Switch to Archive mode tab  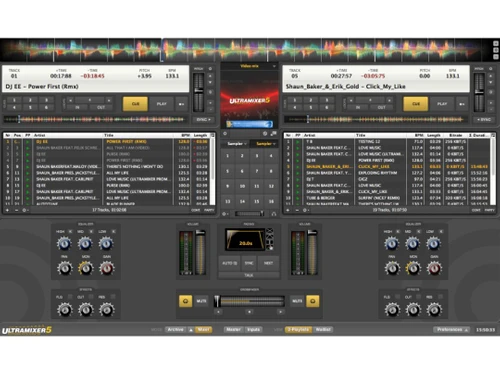tap(176, 330)
